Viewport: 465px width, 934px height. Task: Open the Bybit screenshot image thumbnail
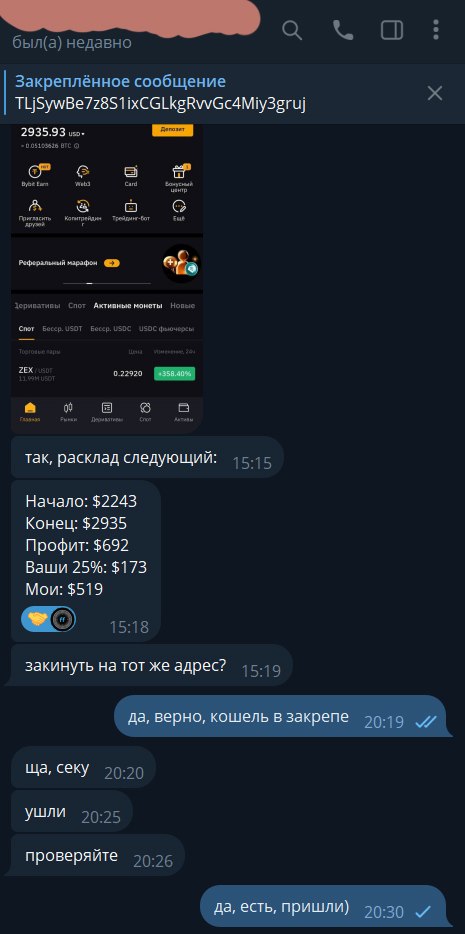(x=107, y=278)
